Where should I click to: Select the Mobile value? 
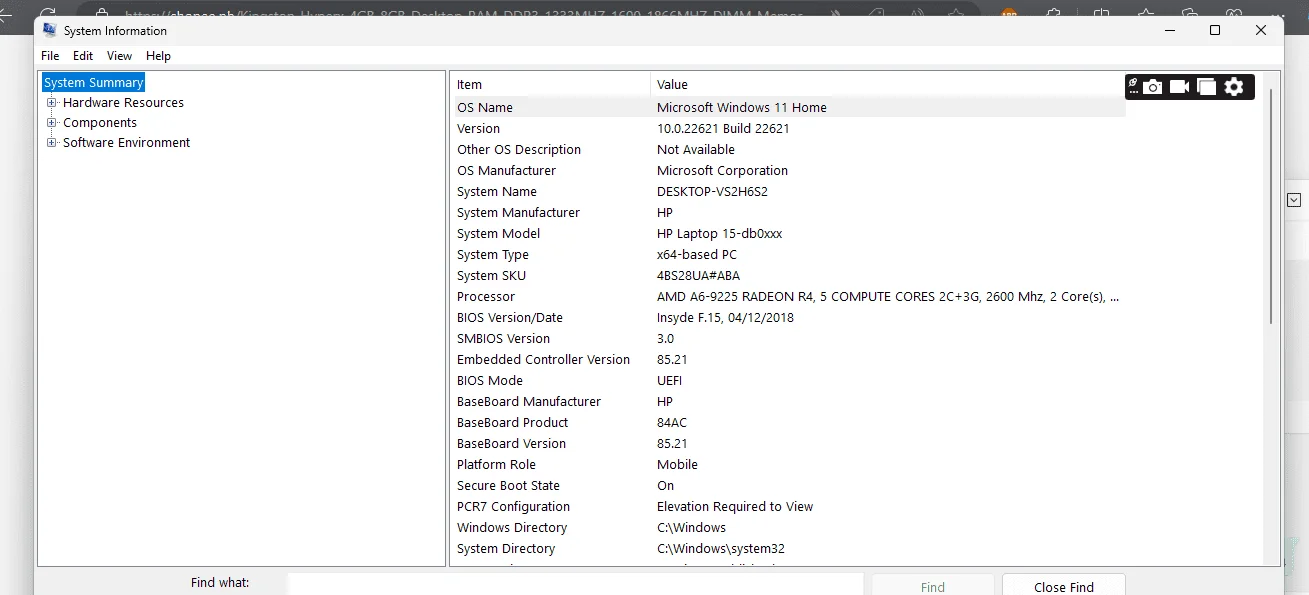677,464
